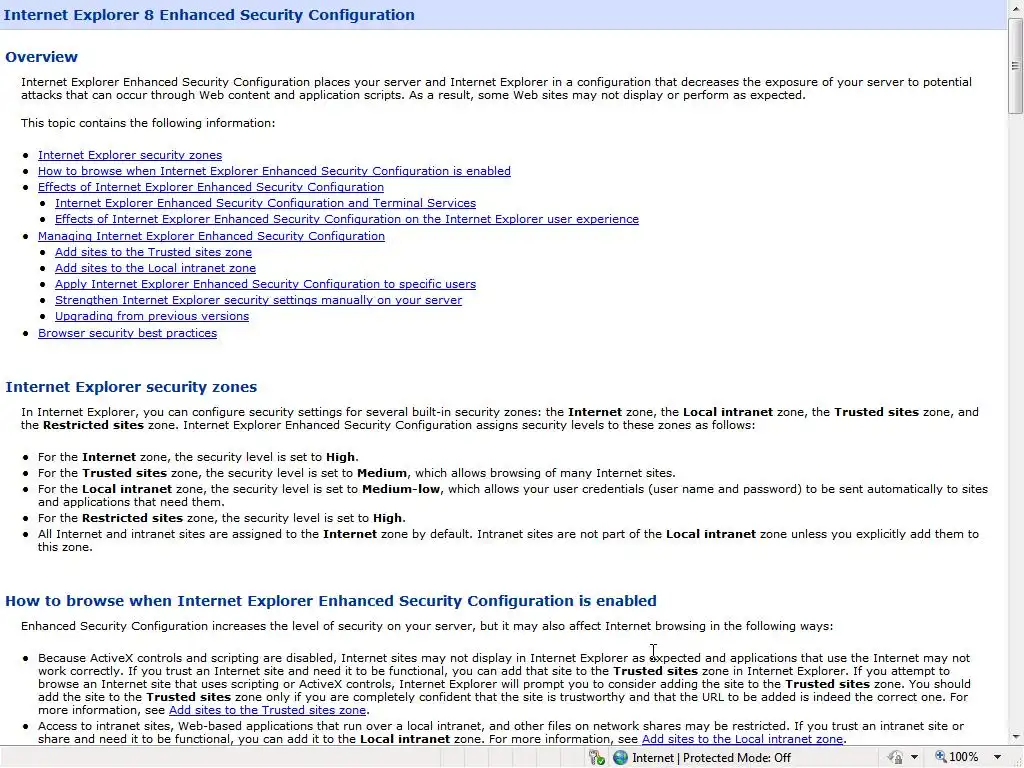1024x768 pixels.
Task: Click the Internet Explorer 8 Enhanced Security Configuration page title
Action: (209, 14)
